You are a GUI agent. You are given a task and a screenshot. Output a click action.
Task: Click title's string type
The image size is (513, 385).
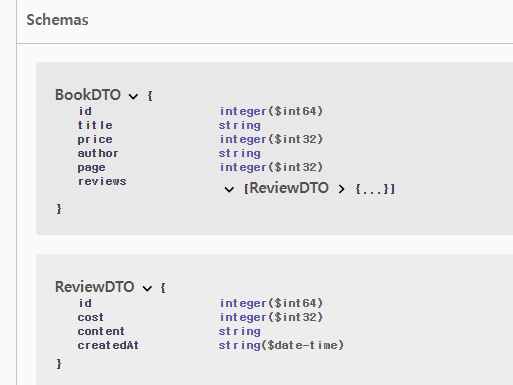click(x=240, y=126)
